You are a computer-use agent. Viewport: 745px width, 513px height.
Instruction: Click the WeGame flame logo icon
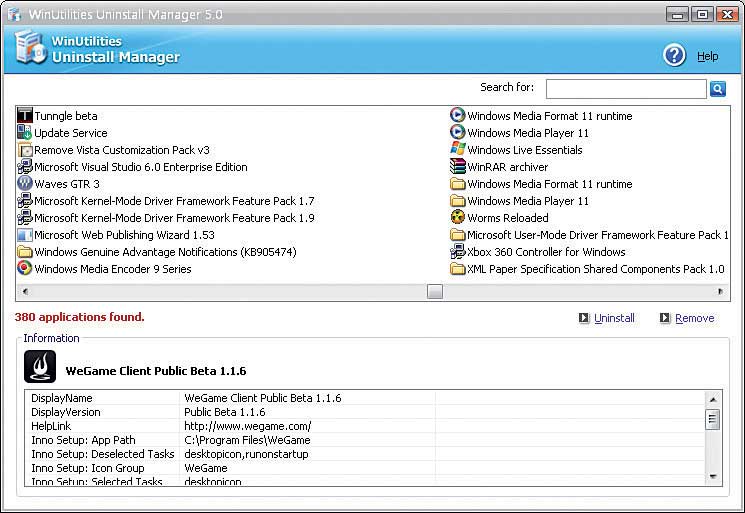click(40, 367)
